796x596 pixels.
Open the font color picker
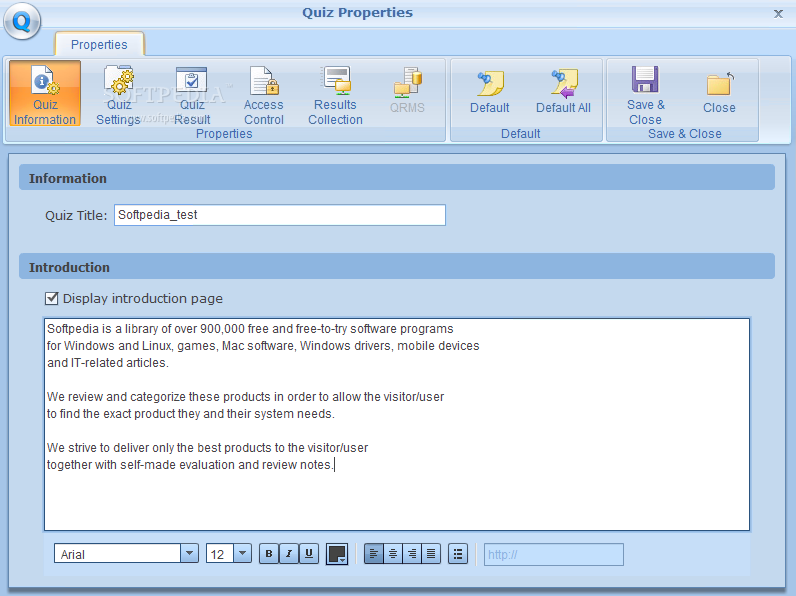click(337, 554)
